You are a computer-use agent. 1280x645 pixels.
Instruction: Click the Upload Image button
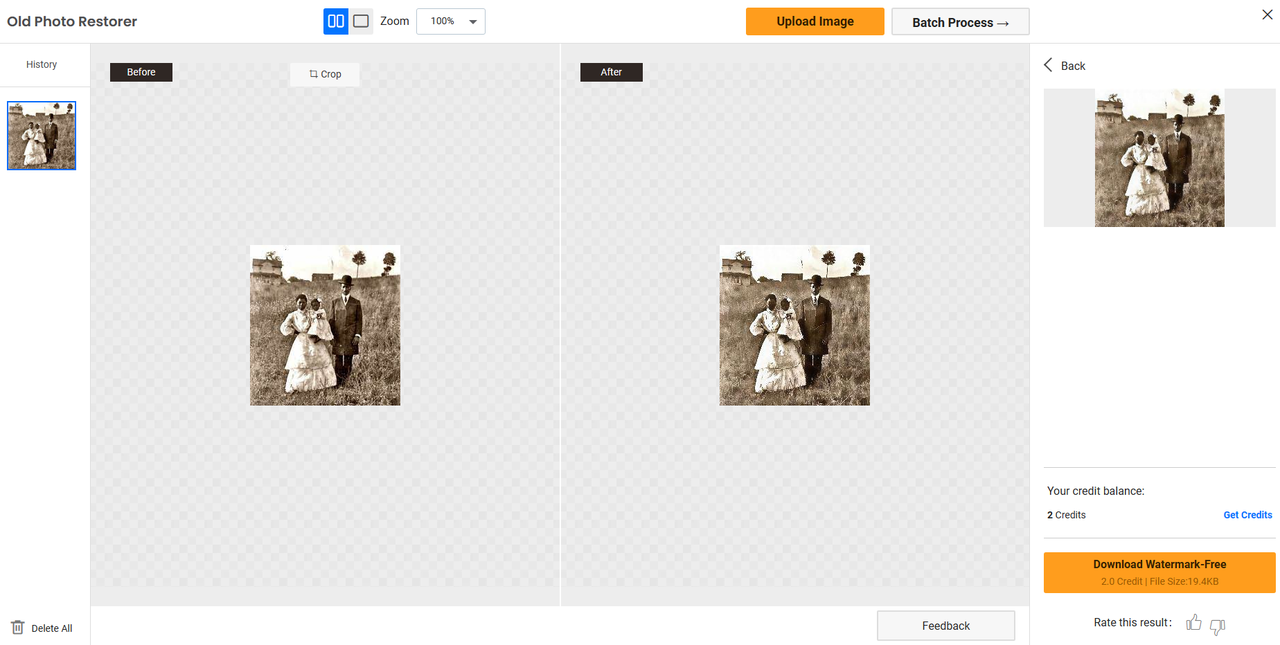pyautogui.click(x=815, y=21)
